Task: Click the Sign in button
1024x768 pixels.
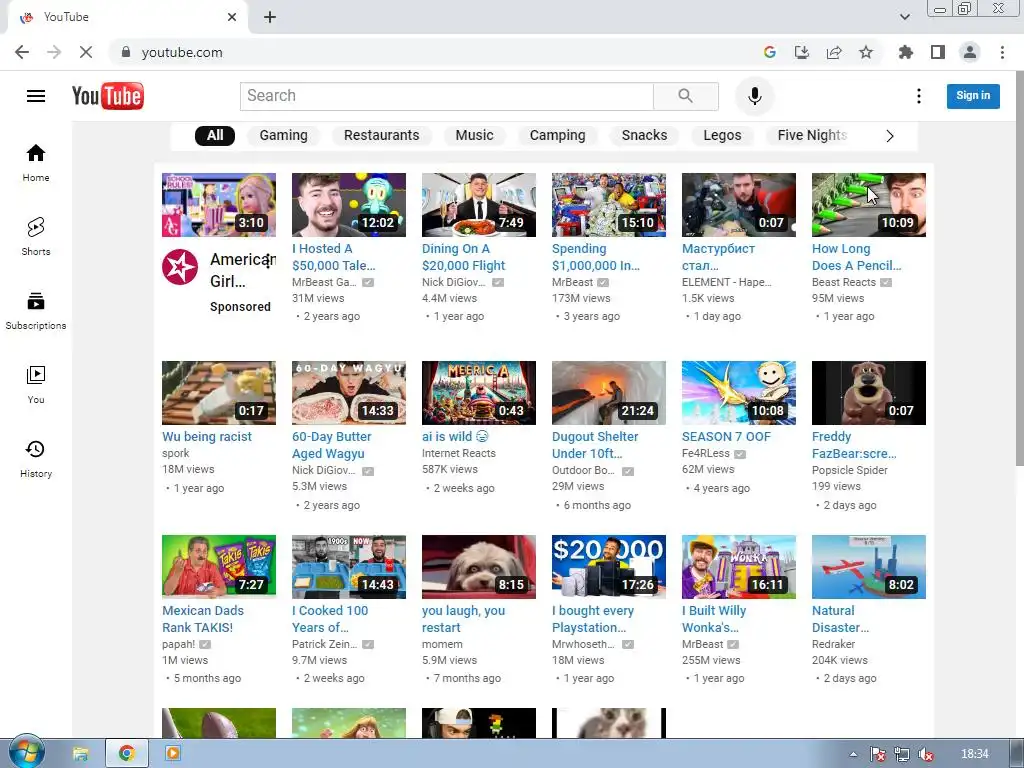Action: click(x=972, y=96)
